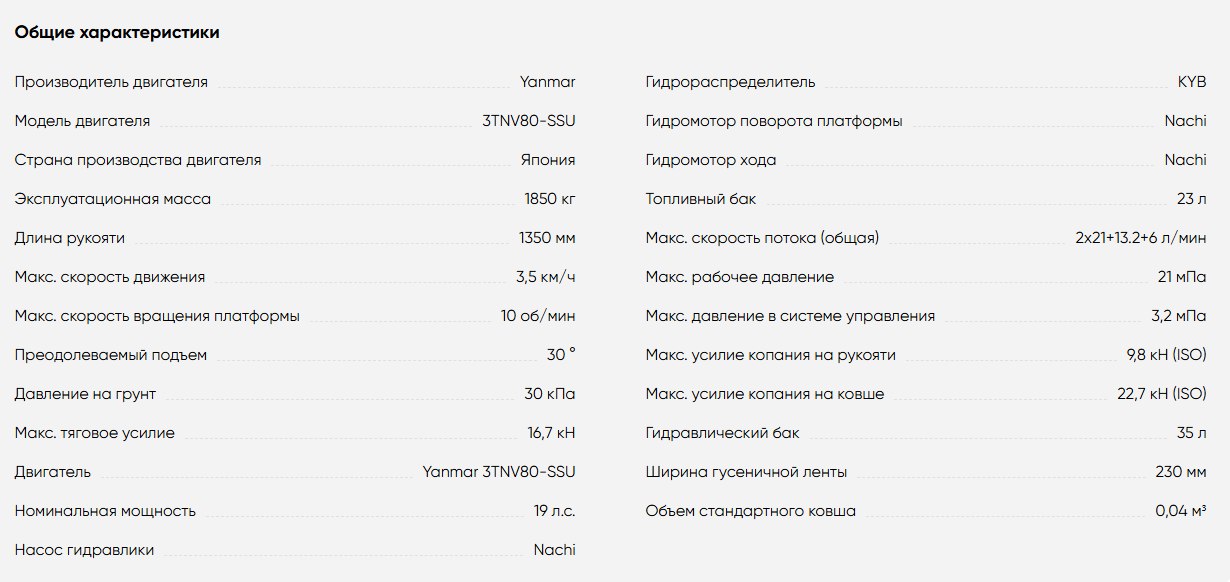Screen dimensions: 1230x582
Task: Click the Длина рукояти label
Action: 70,238
